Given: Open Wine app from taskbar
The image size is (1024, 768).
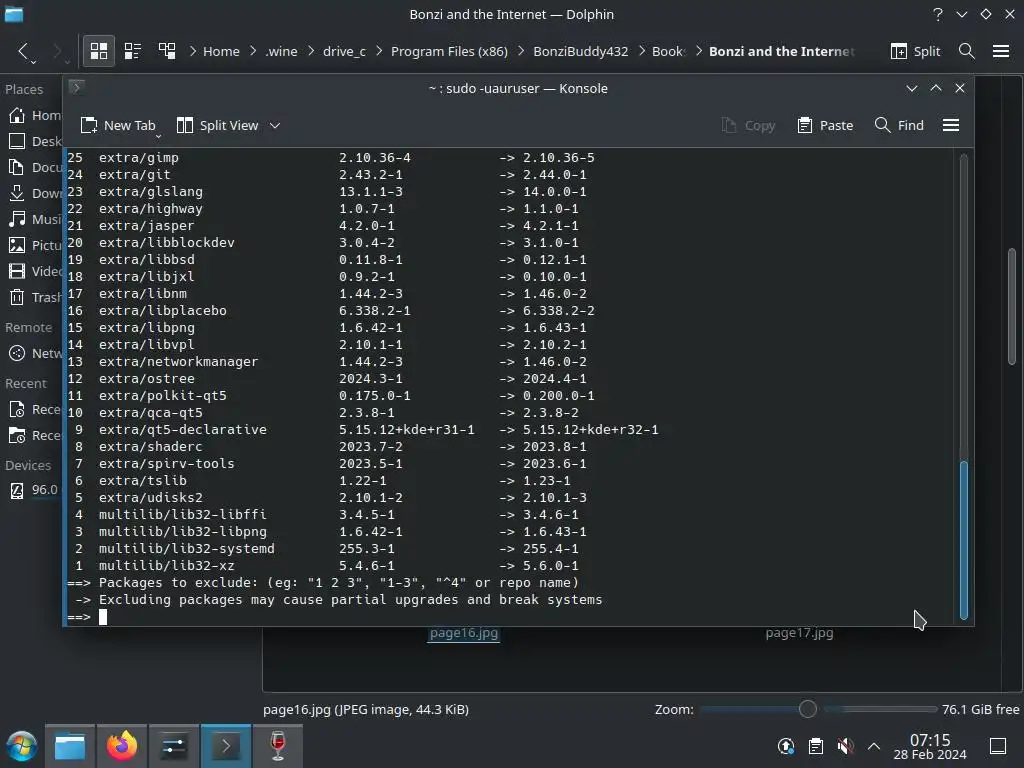Looking at the screenshot, I should click(278, 746).
